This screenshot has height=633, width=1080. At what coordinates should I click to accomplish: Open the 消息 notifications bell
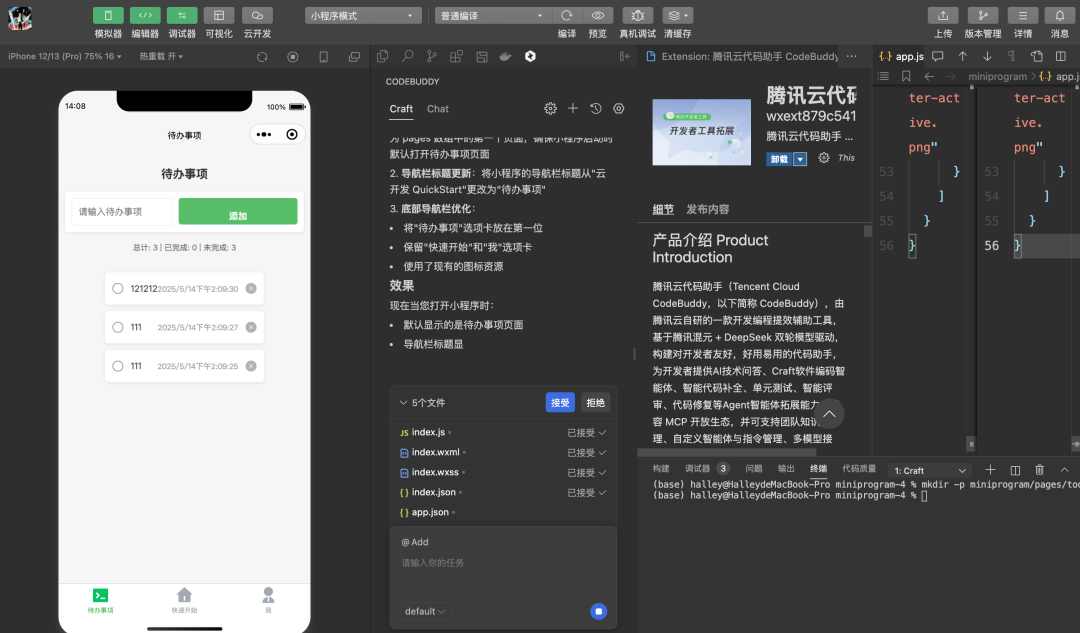1059,15
